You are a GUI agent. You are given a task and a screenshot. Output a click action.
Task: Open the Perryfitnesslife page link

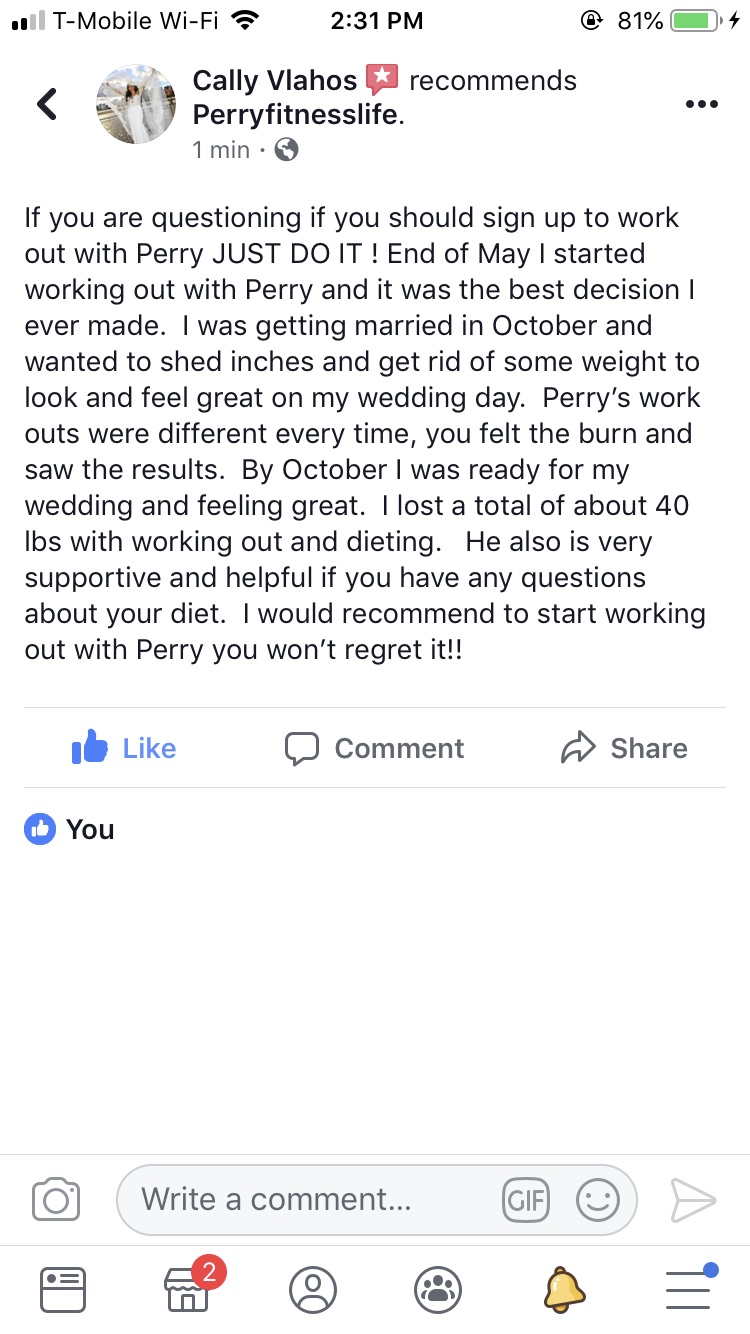[x=296, y=115]
